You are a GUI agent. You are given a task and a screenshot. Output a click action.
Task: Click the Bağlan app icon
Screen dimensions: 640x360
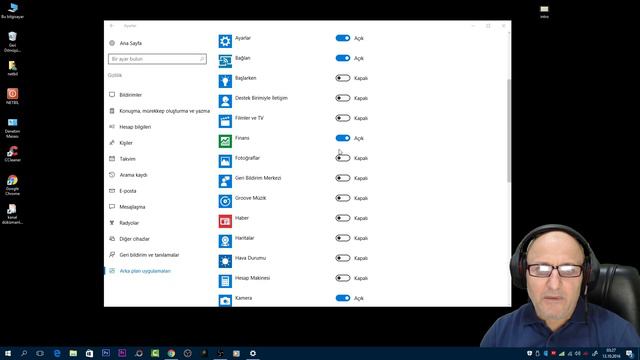click(225, 61)
